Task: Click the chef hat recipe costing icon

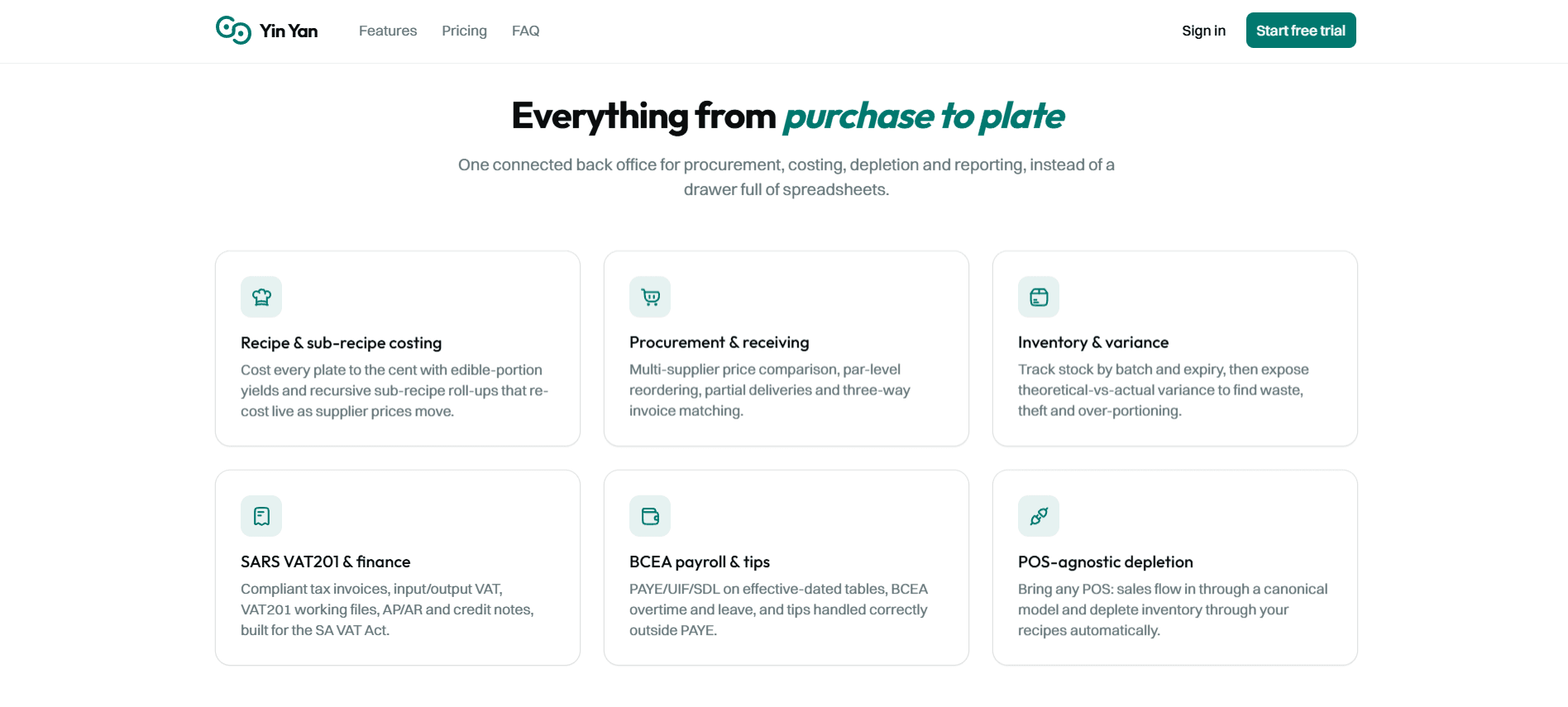Action: click(x=261, y=297)
